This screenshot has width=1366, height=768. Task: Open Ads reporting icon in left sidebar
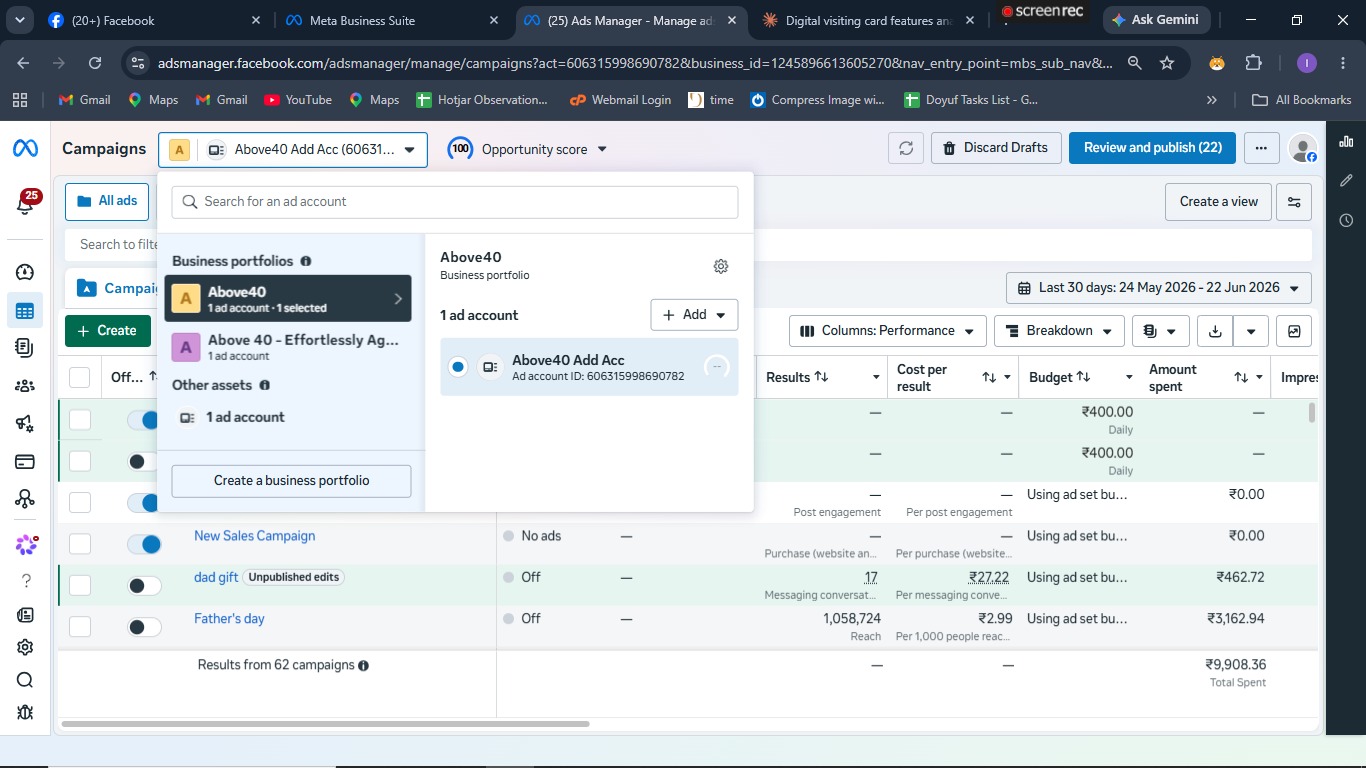coord(25,347)
